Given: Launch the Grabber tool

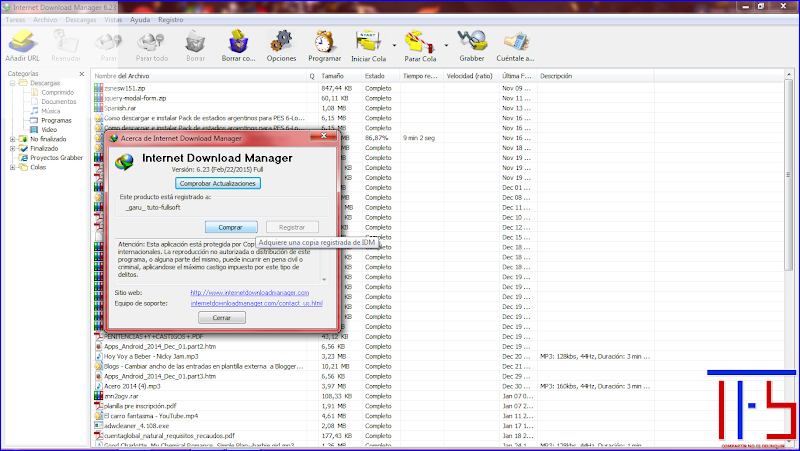Looking at the screenshot, I should 471,46.
